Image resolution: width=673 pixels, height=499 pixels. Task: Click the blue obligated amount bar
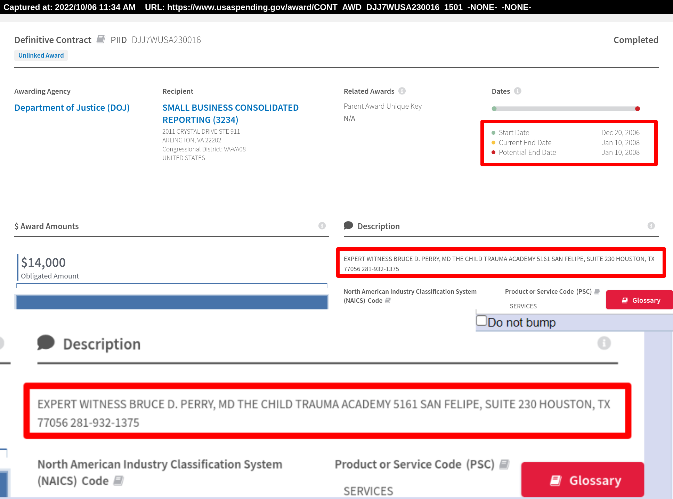coord(171,301)
